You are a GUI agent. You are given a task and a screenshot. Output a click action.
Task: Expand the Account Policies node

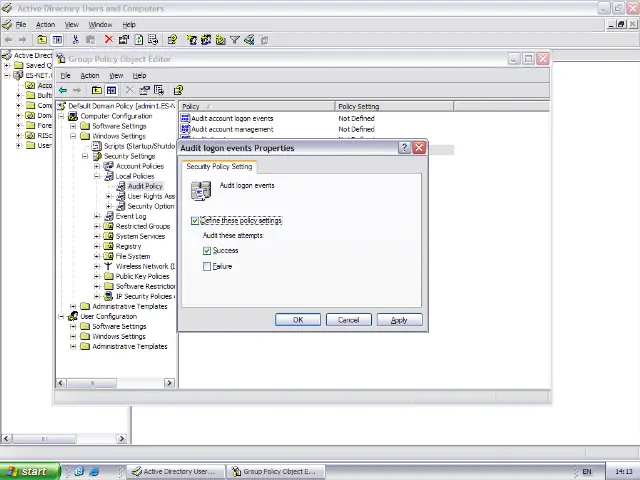97,166
